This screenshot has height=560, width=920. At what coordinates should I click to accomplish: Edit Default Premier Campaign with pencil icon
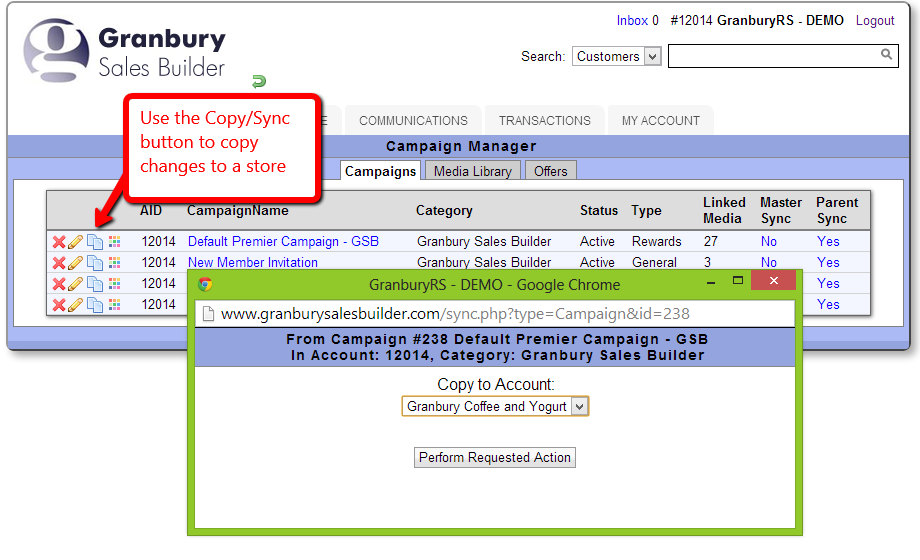[x=76, y=242]
